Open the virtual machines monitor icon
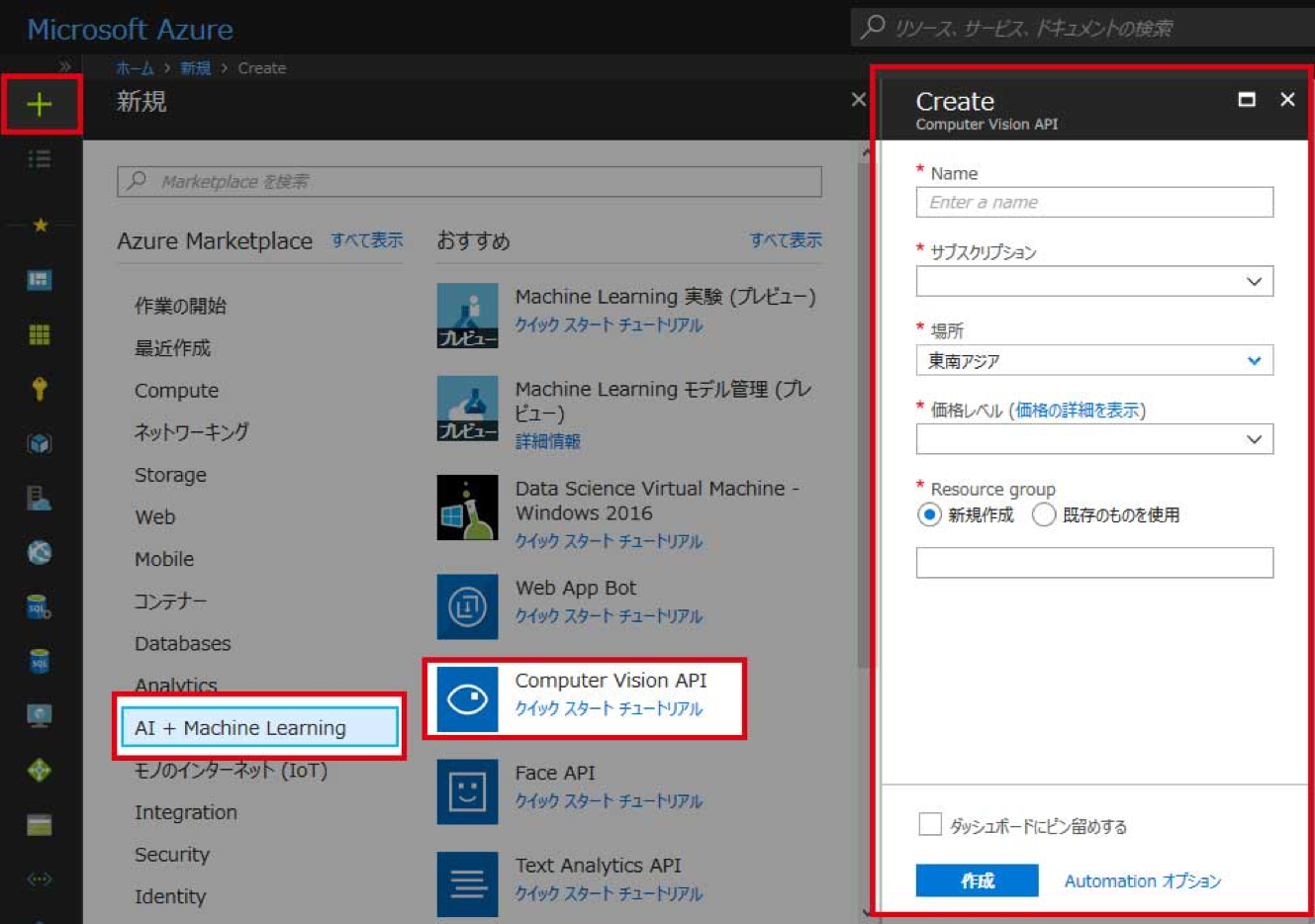This screenshot has width=1315, height=924. click(x=40, y=715)
